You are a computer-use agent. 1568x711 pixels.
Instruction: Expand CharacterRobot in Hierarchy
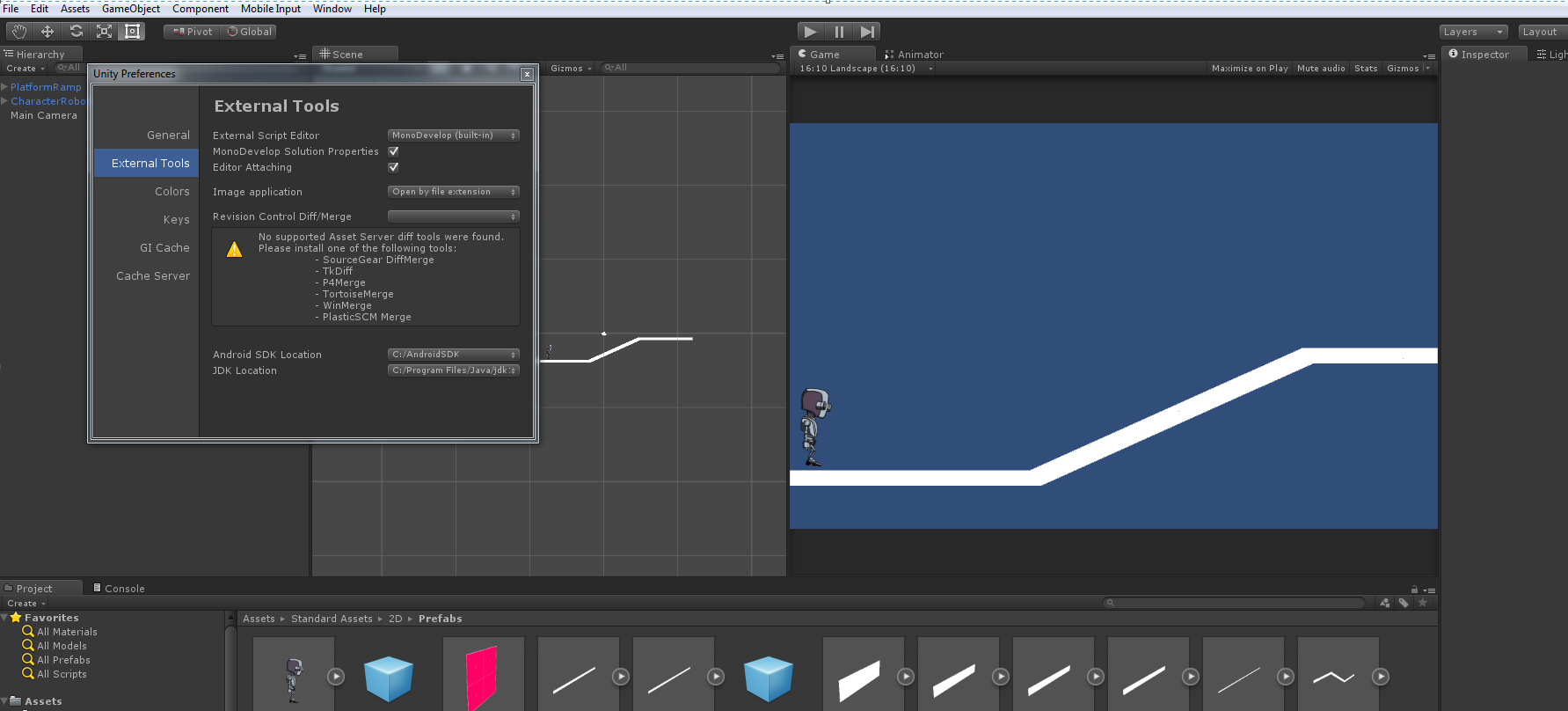click(x=4, y=101)
